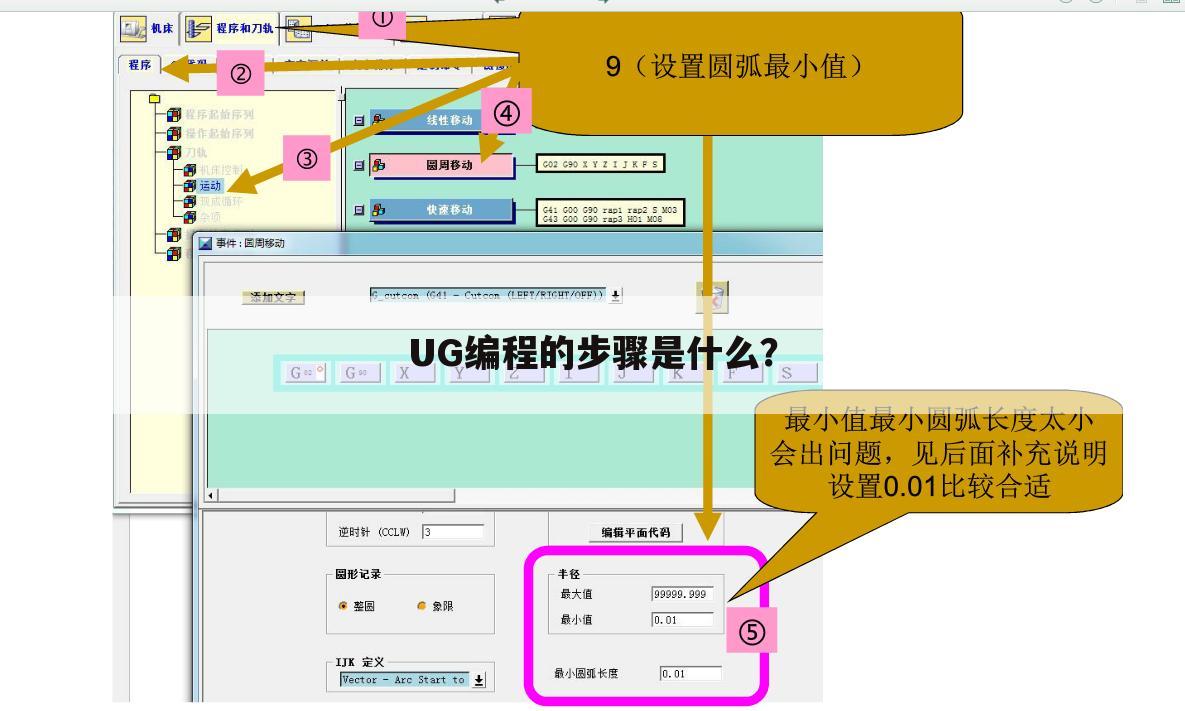Toggle the 快速移动 block expansion box
This screenshot has height=711, width=1185.
[x=359, y=209]
